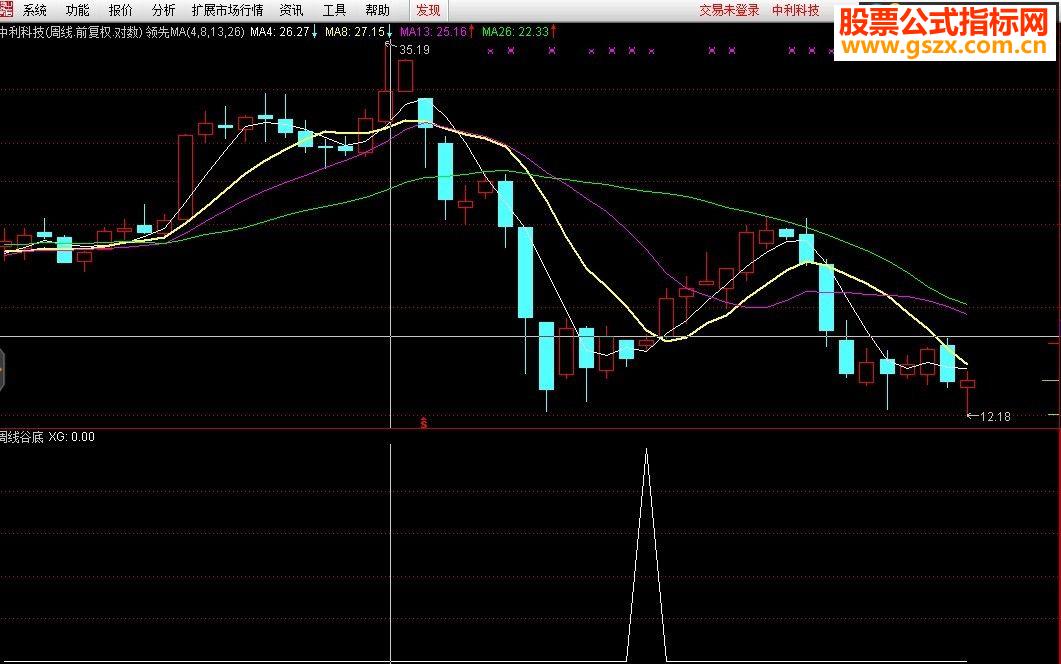The width and height of the screenshot is (1061, 664).
Task: Click the 35.19 high price label
Action: [414, 49]
